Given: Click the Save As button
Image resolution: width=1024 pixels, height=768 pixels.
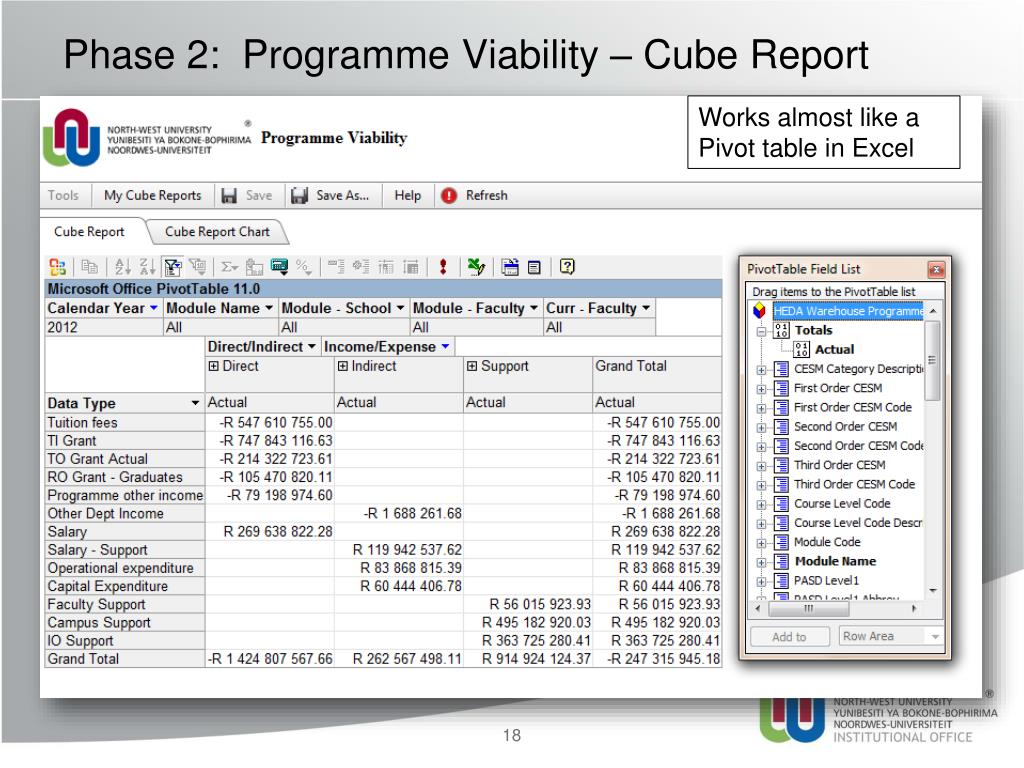Looking at the screenshot, I should [331, 196].
